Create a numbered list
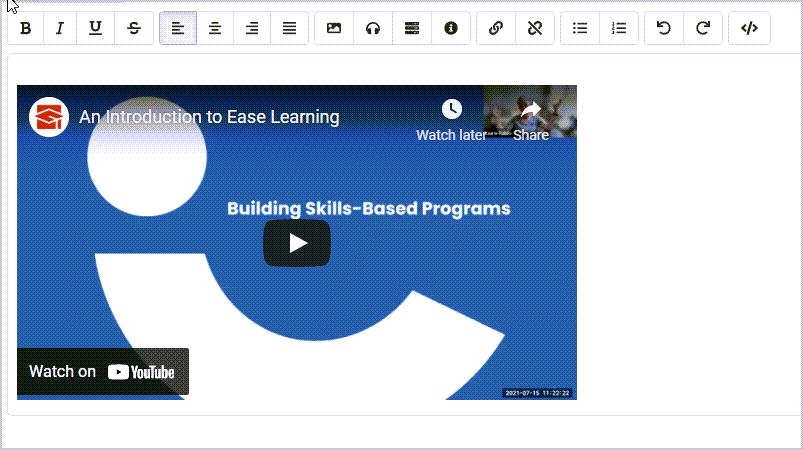The image size is (803, 450). click(619, 28)
